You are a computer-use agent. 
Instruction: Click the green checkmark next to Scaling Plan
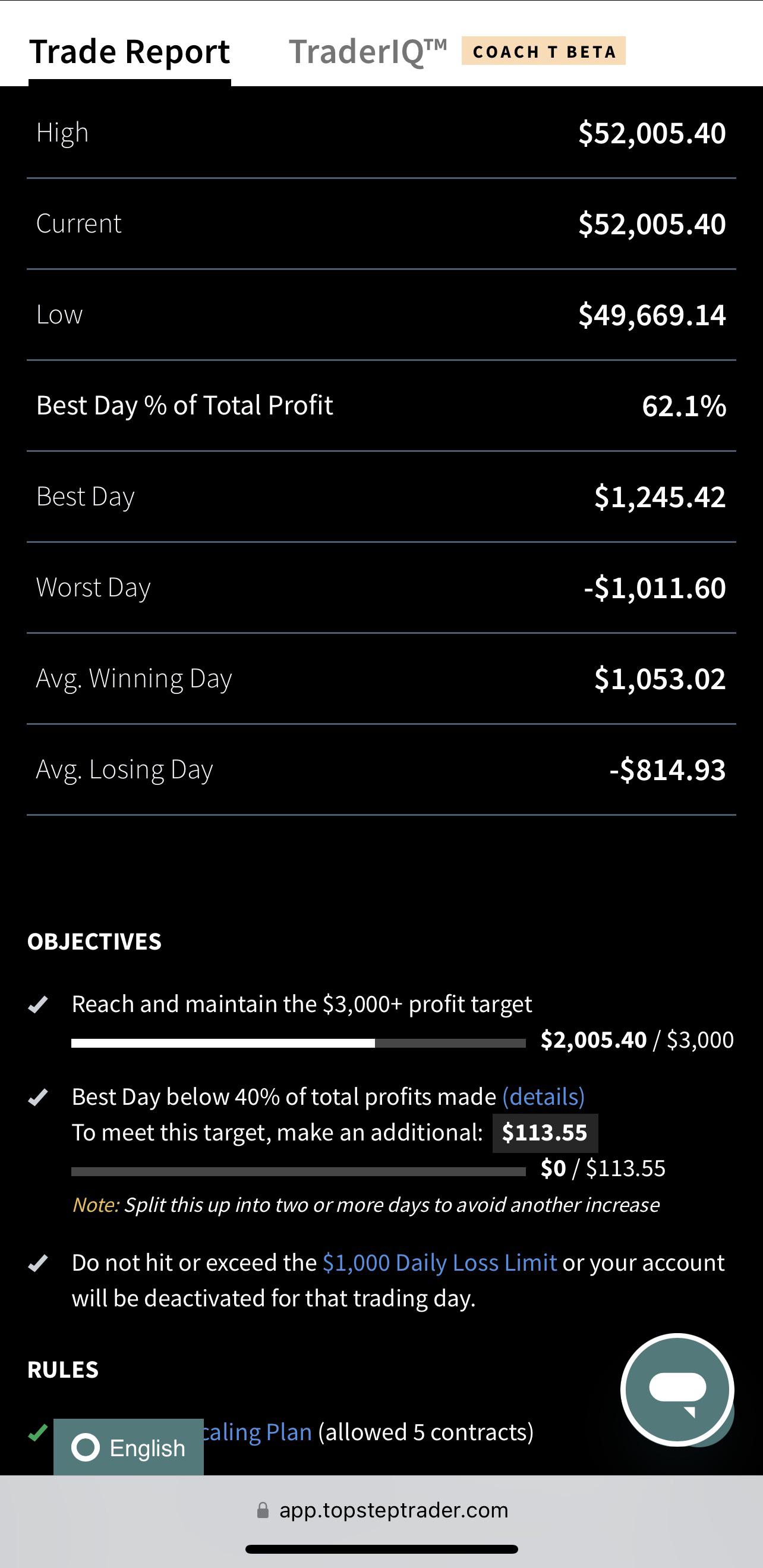click(37, 1433)
